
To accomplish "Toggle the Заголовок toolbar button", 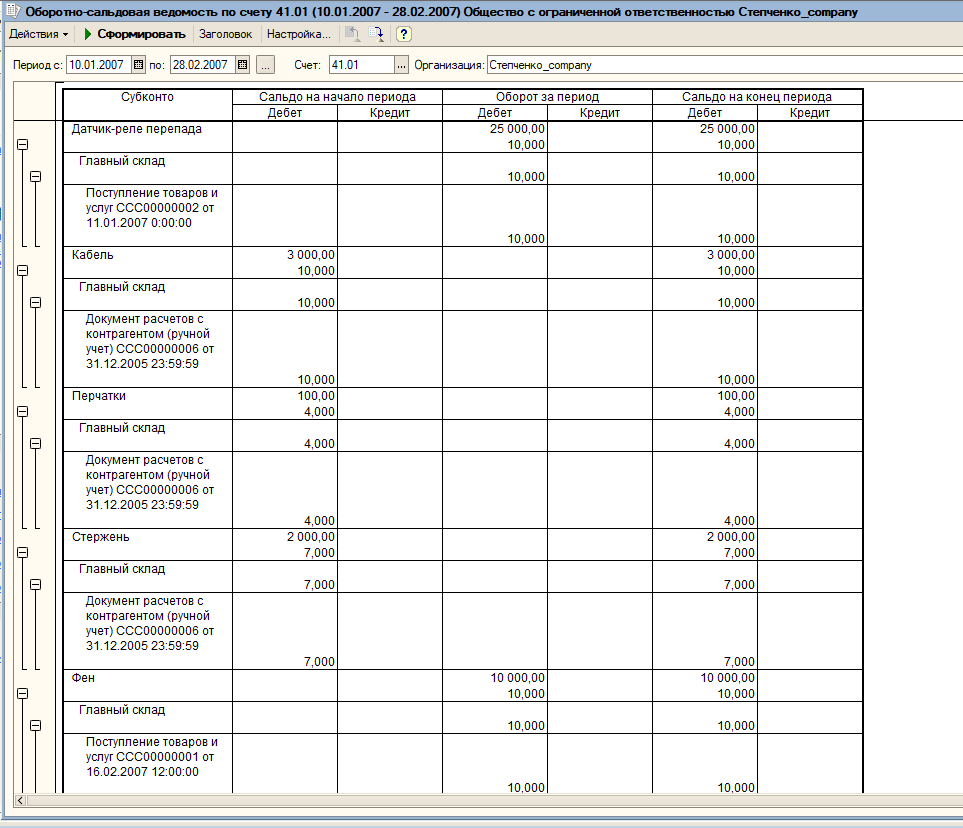I will coord(225,34).
